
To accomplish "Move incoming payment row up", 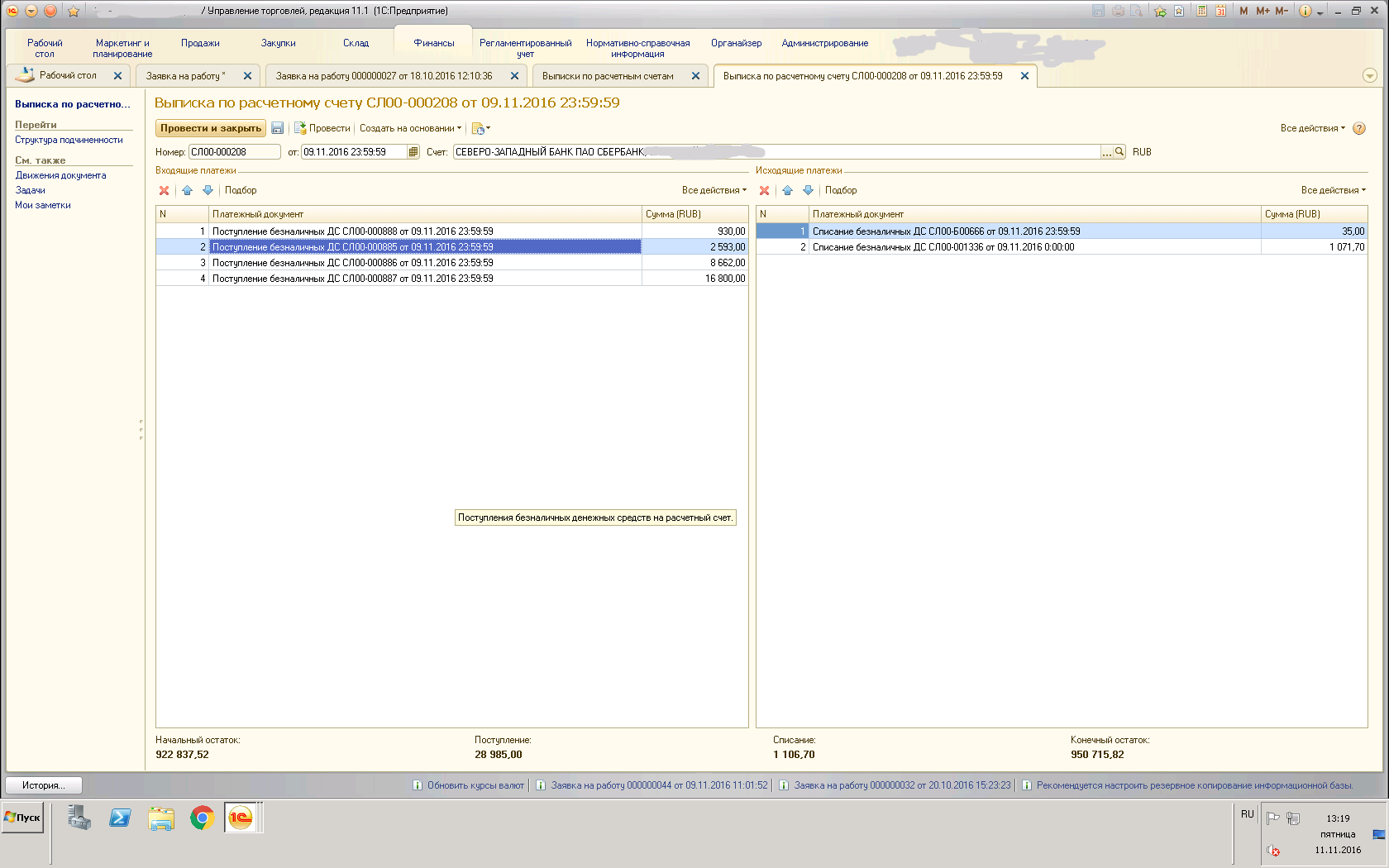I will pos(188,190).
